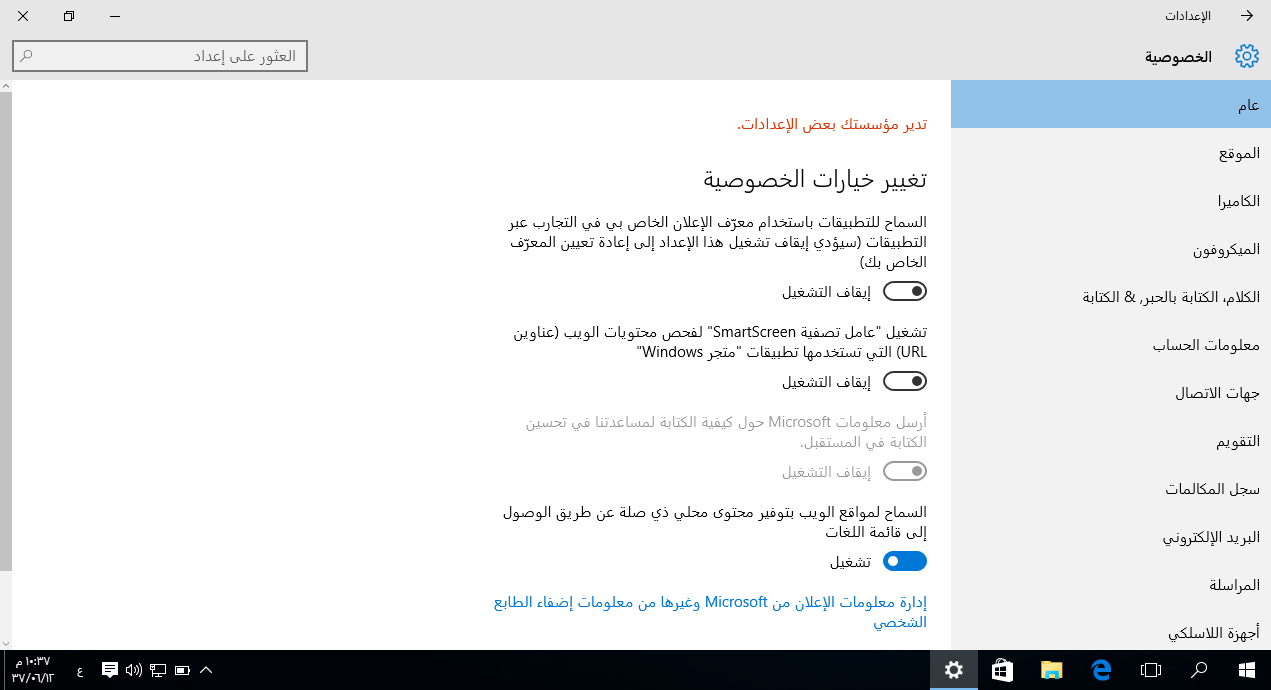Image resolution: width=1271 pixels, height=690 pixels.
Task: Turn off the language list access switch
Action: click(x=905, y=561)
